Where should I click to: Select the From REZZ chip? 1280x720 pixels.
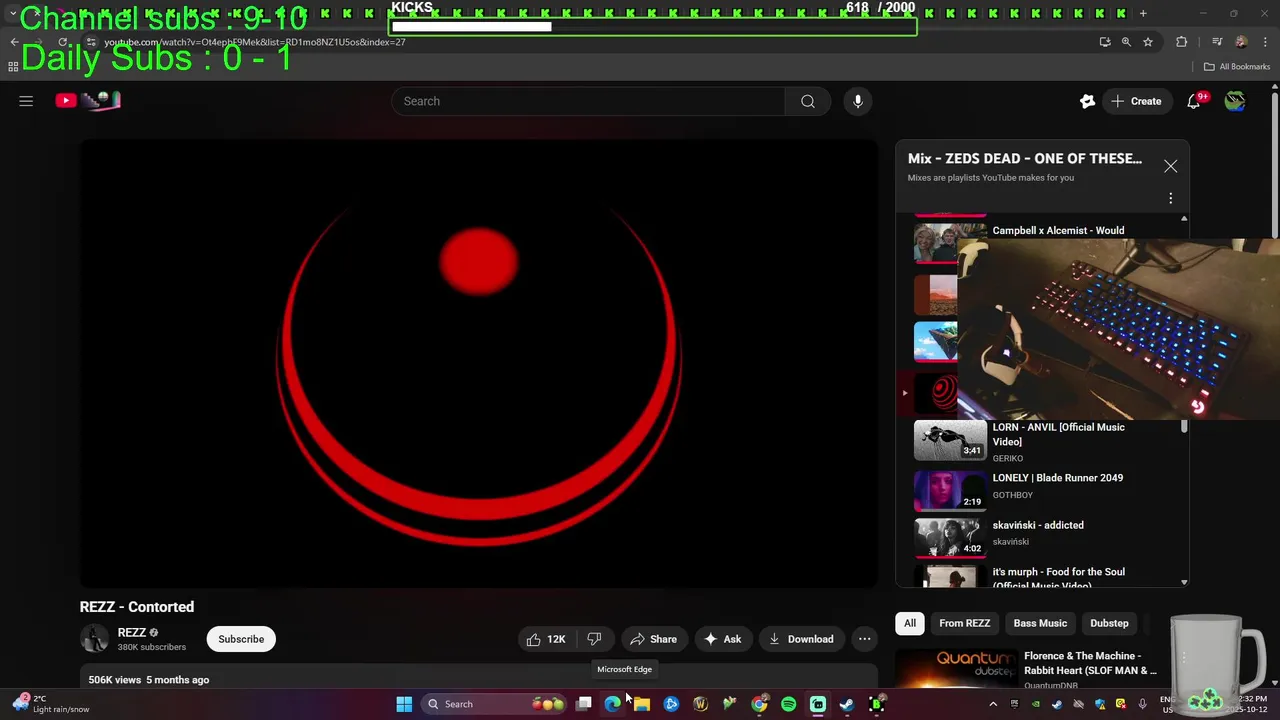click(x=965, y=623)
